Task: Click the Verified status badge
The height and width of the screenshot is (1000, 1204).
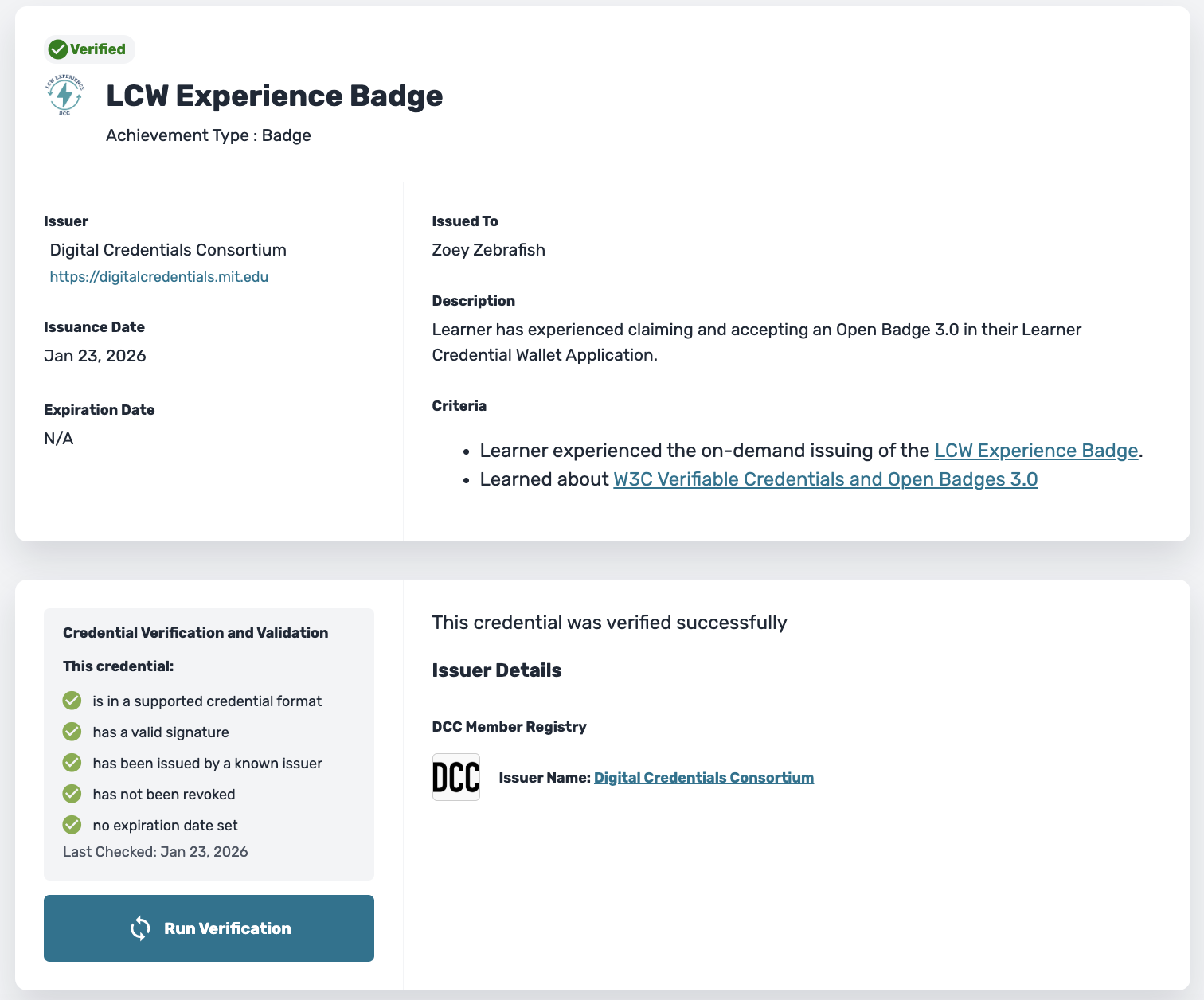Action: tap(90, 49)
